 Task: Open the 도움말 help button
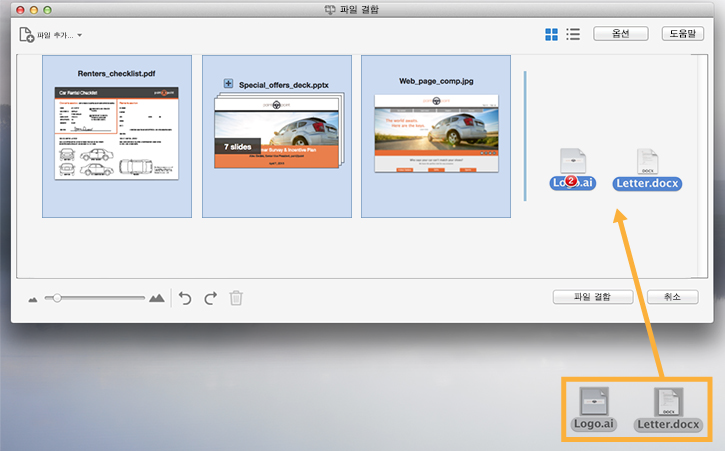[x=682, y=33]
